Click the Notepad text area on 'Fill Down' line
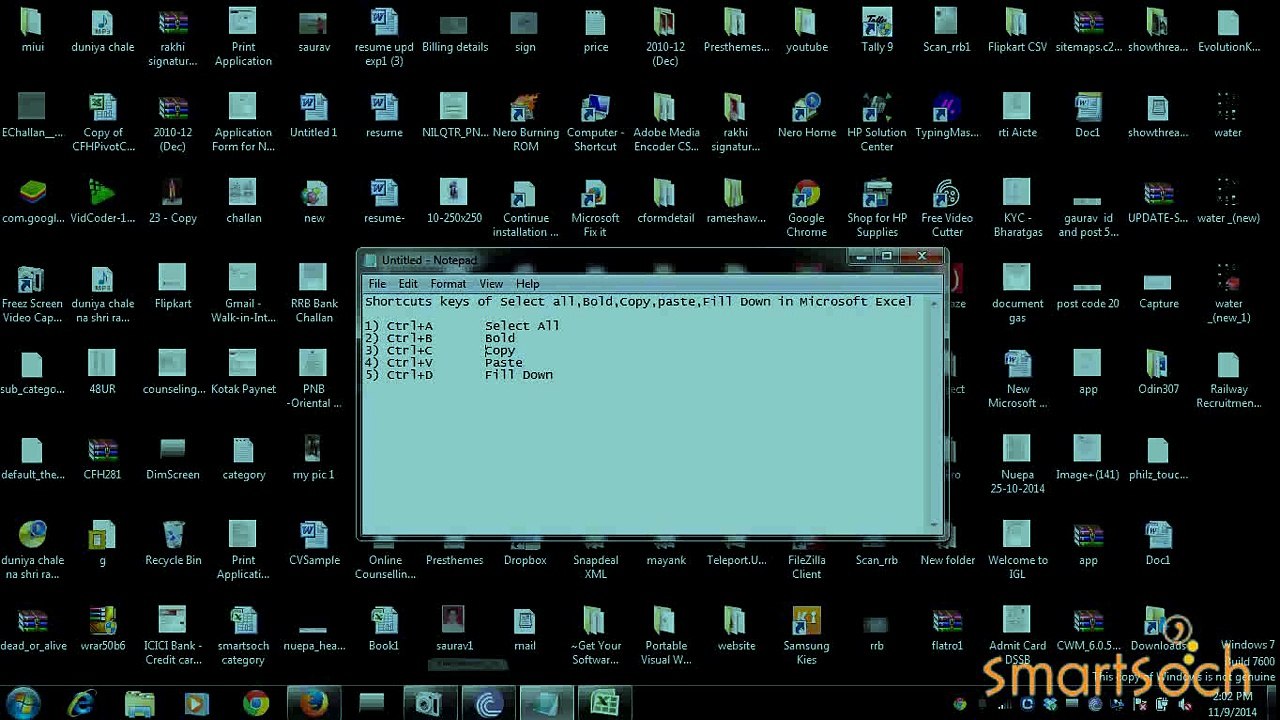 [518, 375]
